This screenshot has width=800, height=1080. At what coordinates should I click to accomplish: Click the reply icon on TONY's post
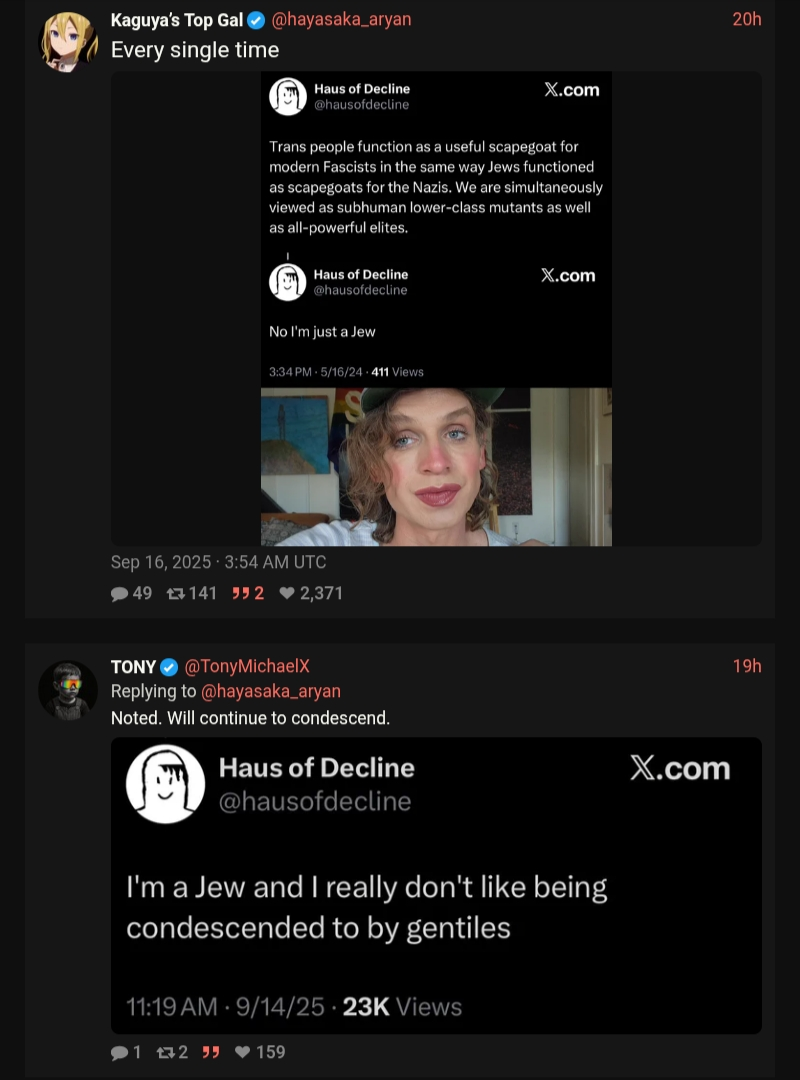click(x=119, y=1052)
